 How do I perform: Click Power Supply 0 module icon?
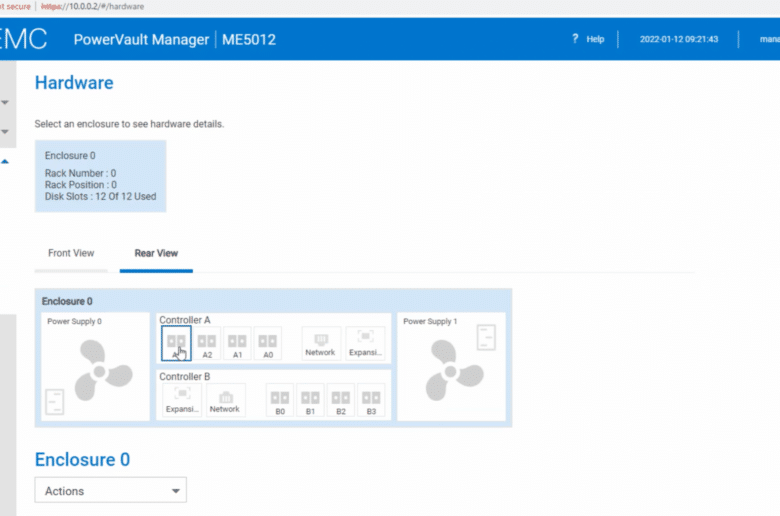click(x=55, y=402)
